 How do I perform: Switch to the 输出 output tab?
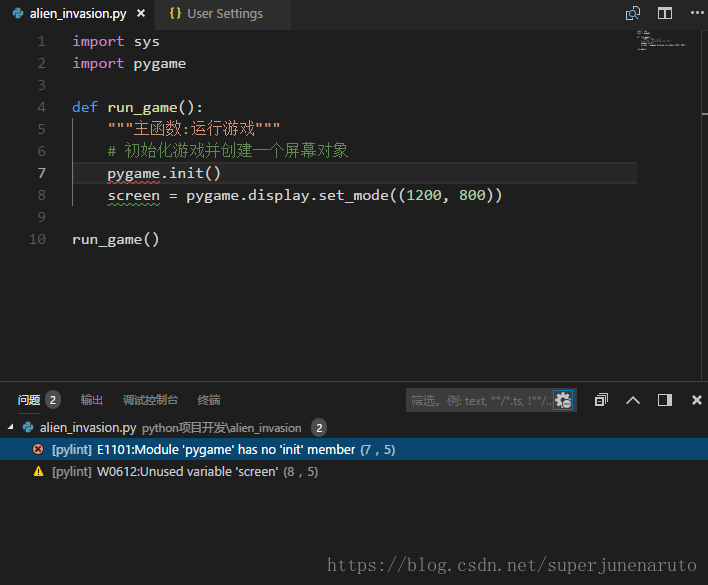coord(92,400)
